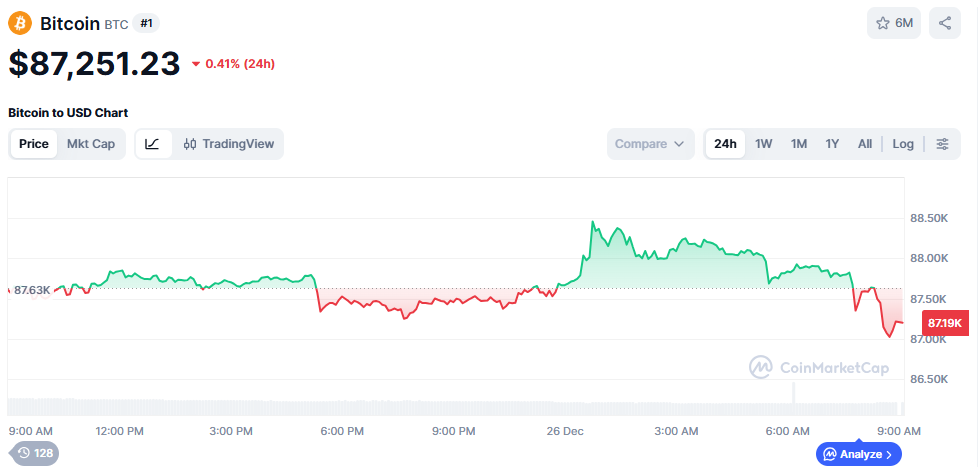Click the history clock 128 badge
The image size is (979, 467).
[x=34, y=453]
